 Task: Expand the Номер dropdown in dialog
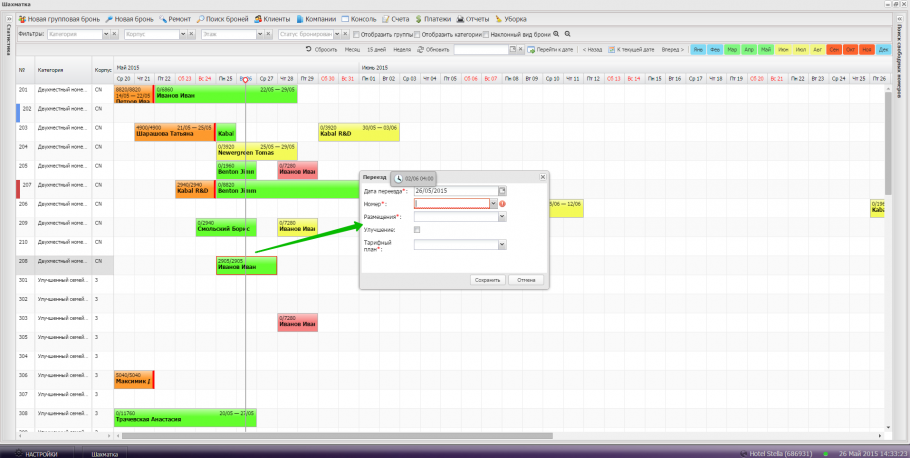[x=493, y=203]
